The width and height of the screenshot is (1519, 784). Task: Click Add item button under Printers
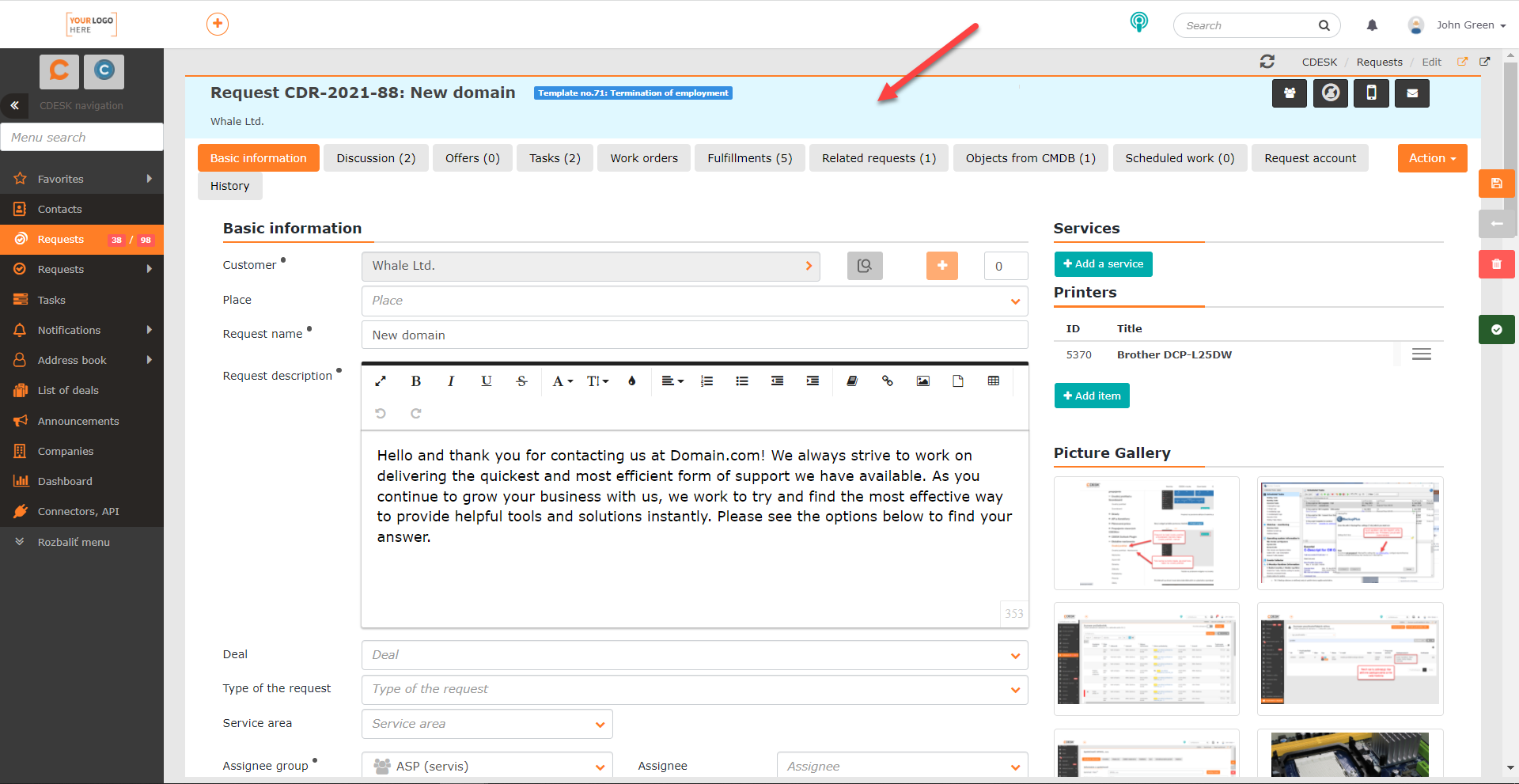click(x=1092, y=396)
